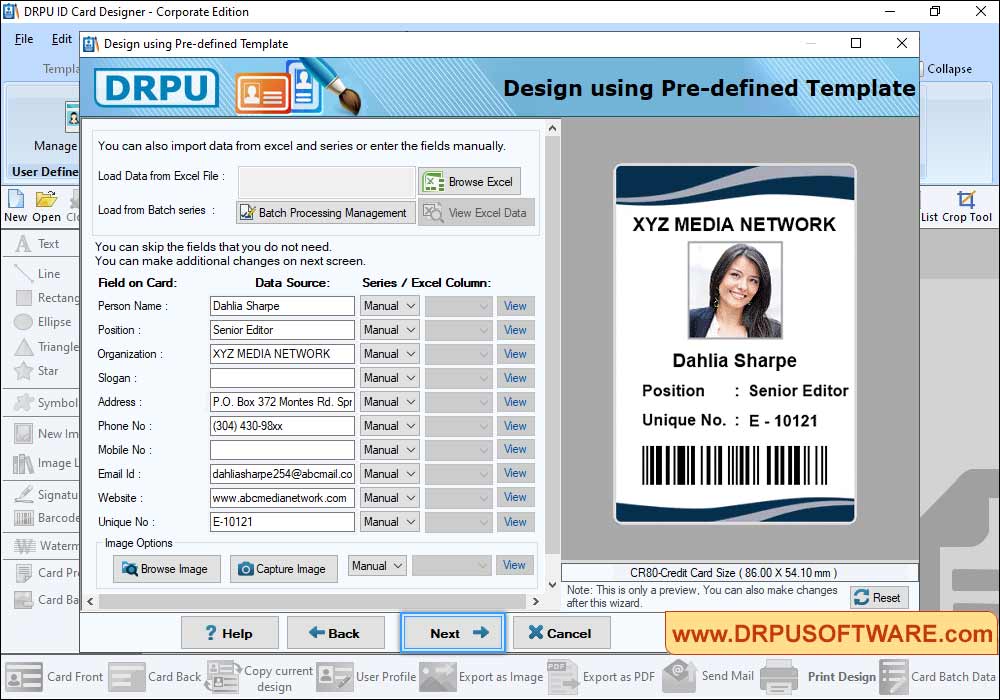Go Back to previous wizard step
The width and height of the screenshot is (1000, 700).
[x=335, y=633]
